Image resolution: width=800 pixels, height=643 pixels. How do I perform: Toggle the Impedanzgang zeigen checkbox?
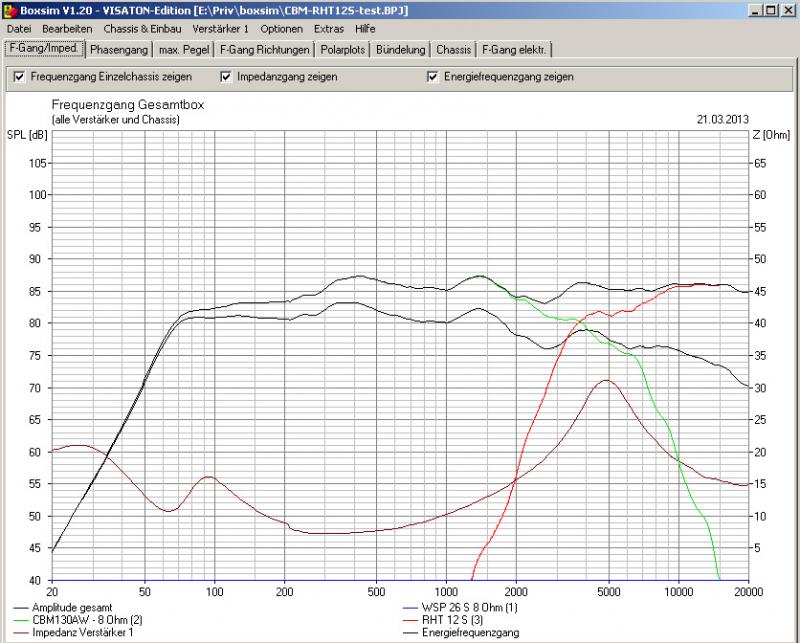pyautogui.click(x=226, y=77)
